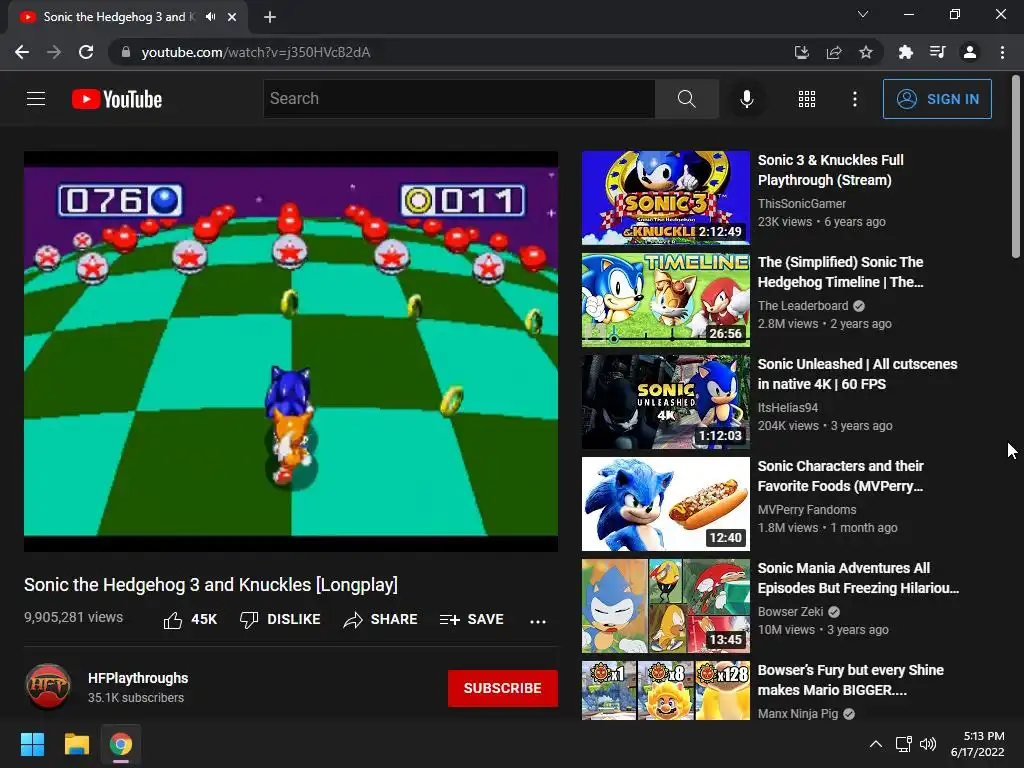The width and height of the screenshot is (1024, 768).
Task: Share this page icon in address bar
Action: pyautogui.click(x=833, y=52)
